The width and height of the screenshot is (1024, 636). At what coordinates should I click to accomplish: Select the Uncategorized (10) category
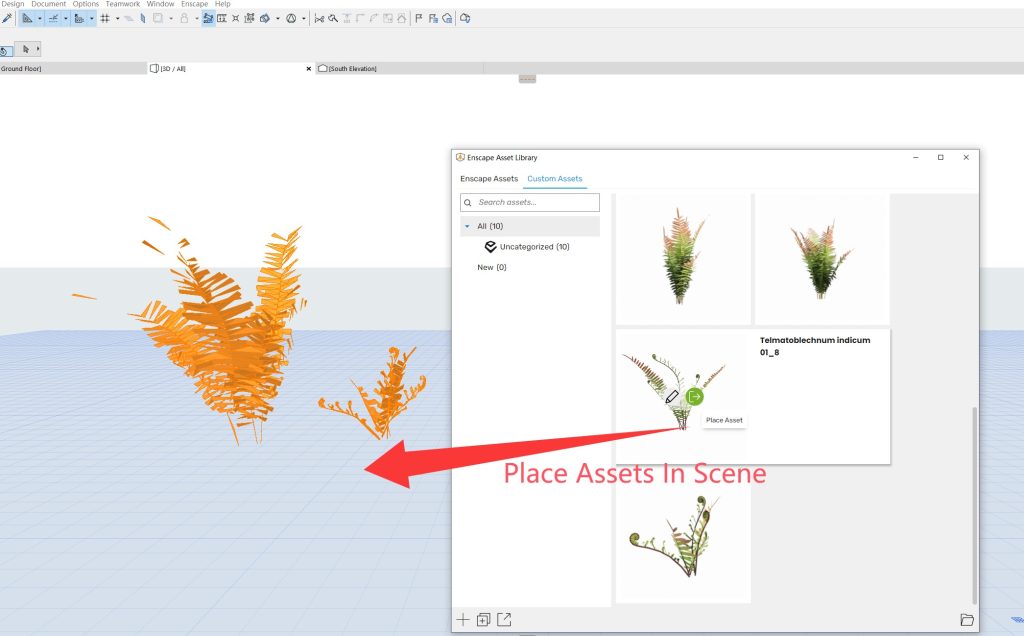(534, 247)
